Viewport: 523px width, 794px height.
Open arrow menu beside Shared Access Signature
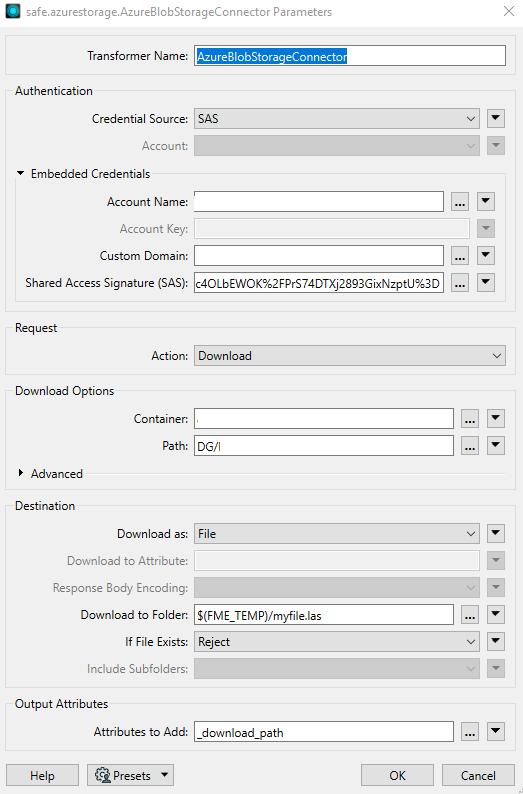(x=486, y=283)
